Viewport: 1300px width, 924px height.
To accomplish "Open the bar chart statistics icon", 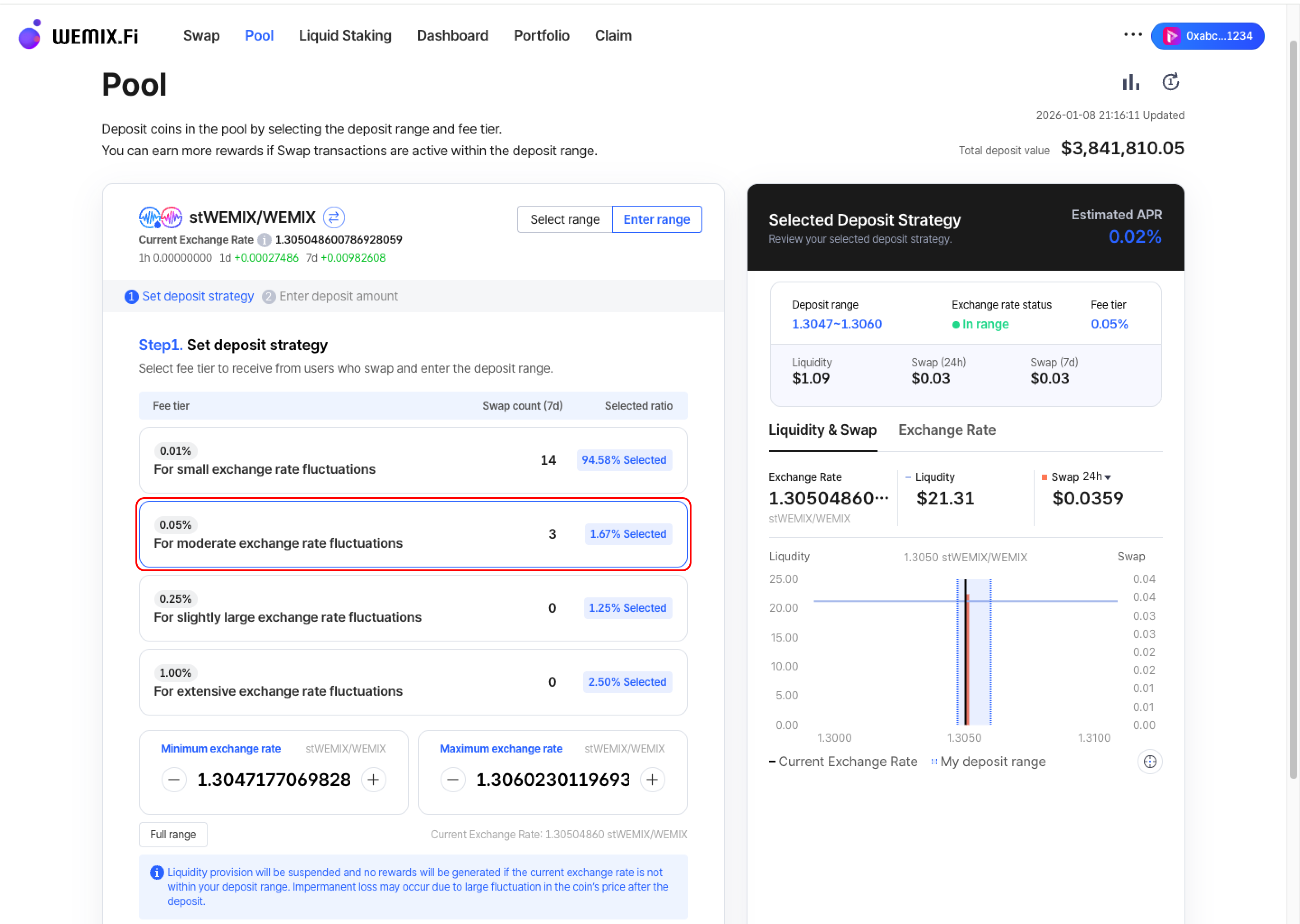I will (x=1130, y=83).
